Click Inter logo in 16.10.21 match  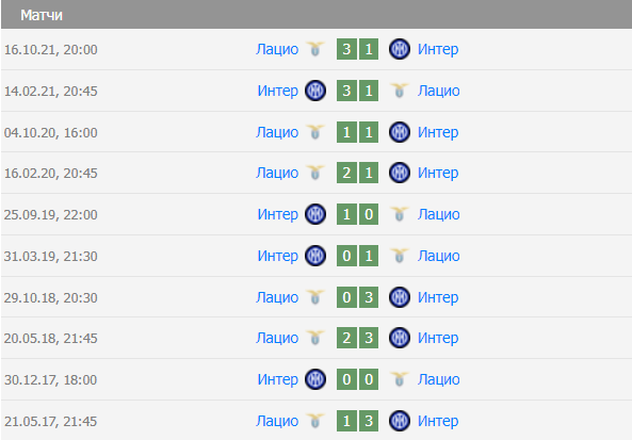tap(400, 49)
